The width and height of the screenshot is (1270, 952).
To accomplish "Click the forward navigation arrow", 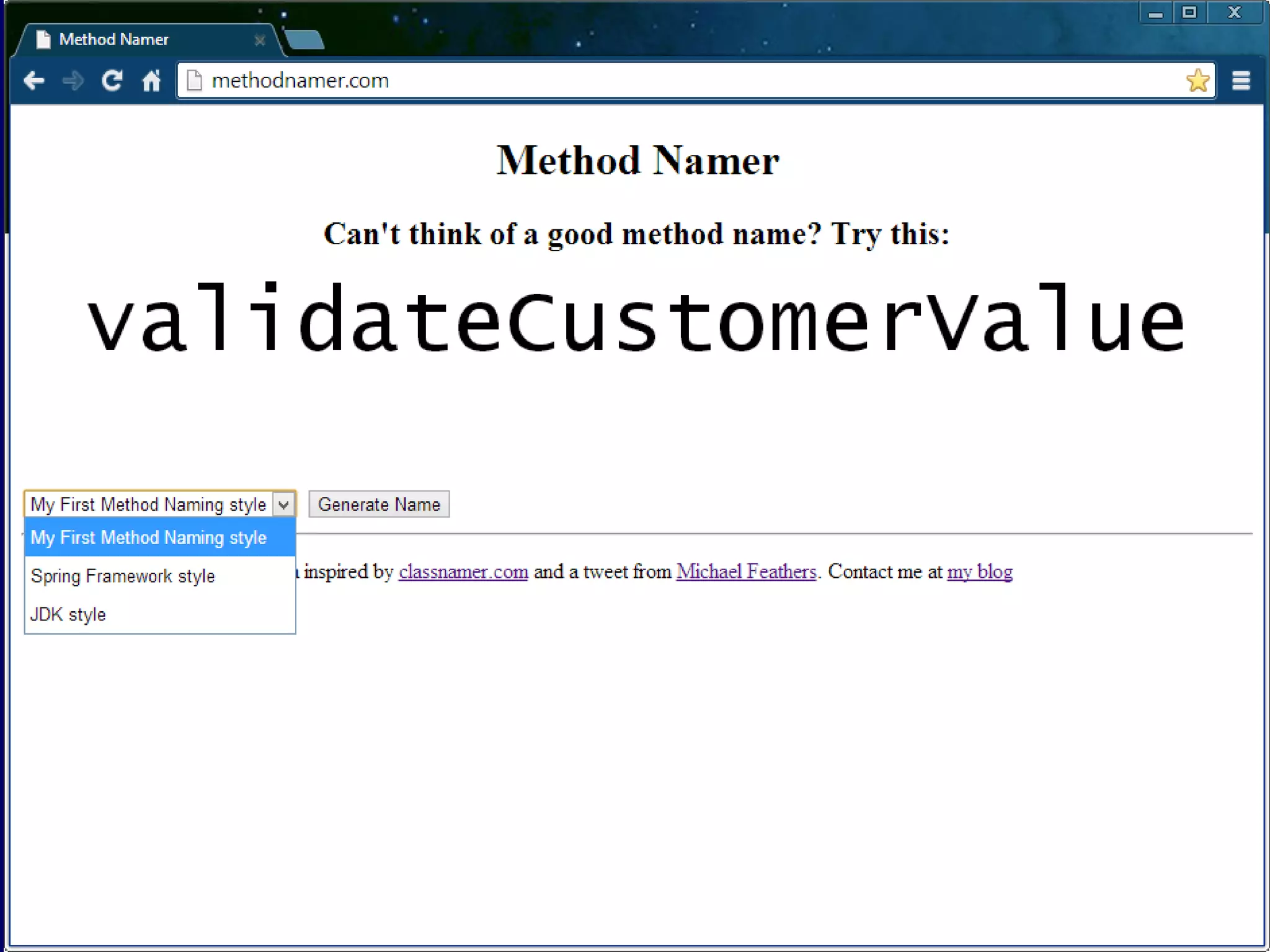I will tap(73, 81).
